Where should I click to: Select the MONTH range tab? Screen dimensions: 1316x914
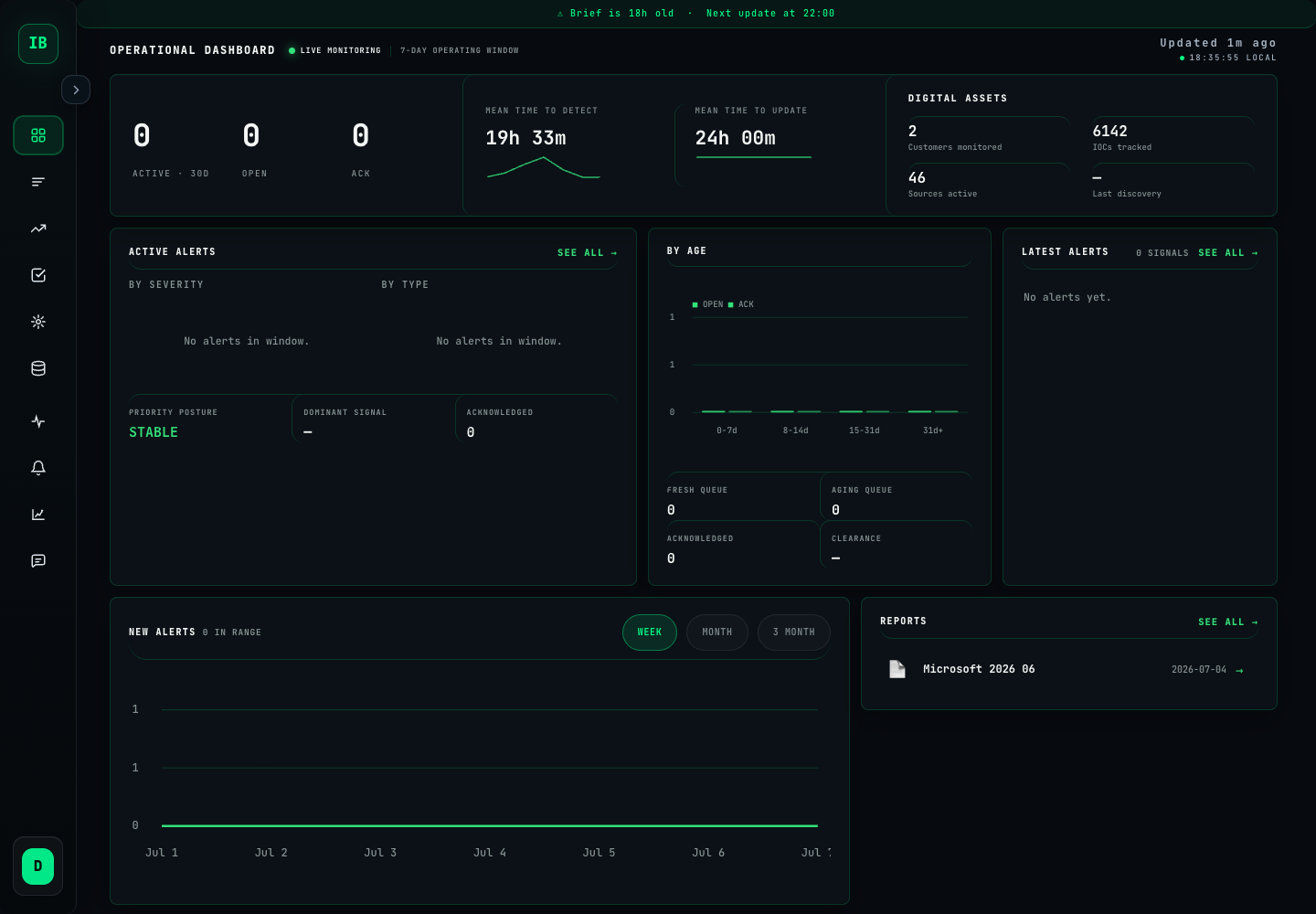pyautogui.click(x=717, y=632)
